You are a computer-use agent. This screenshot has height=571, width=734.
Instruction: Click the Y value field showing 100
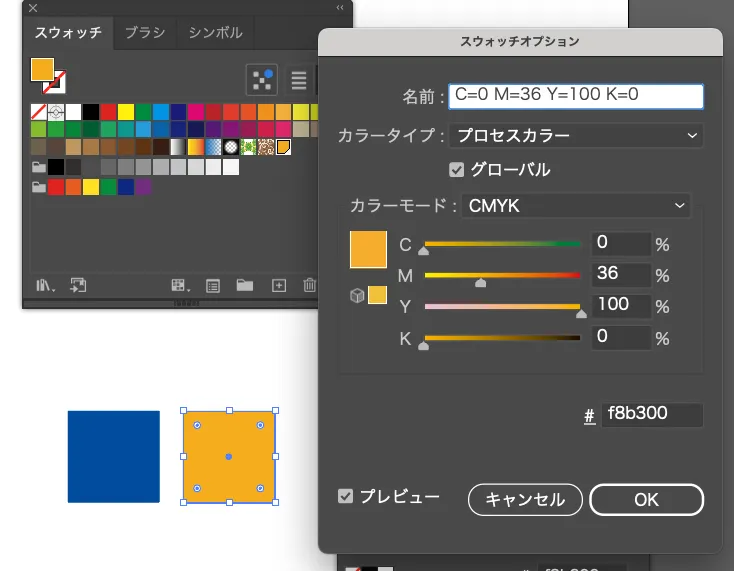tap(621, 306)
